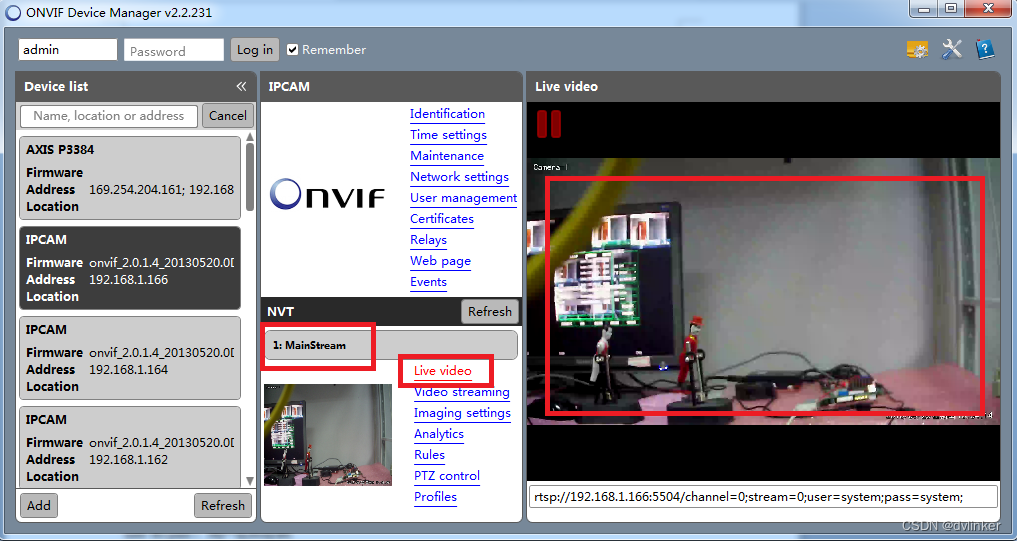Refresh the NVT section
The height and width of the screenshot is (541, 1017).
pos(490,312)
